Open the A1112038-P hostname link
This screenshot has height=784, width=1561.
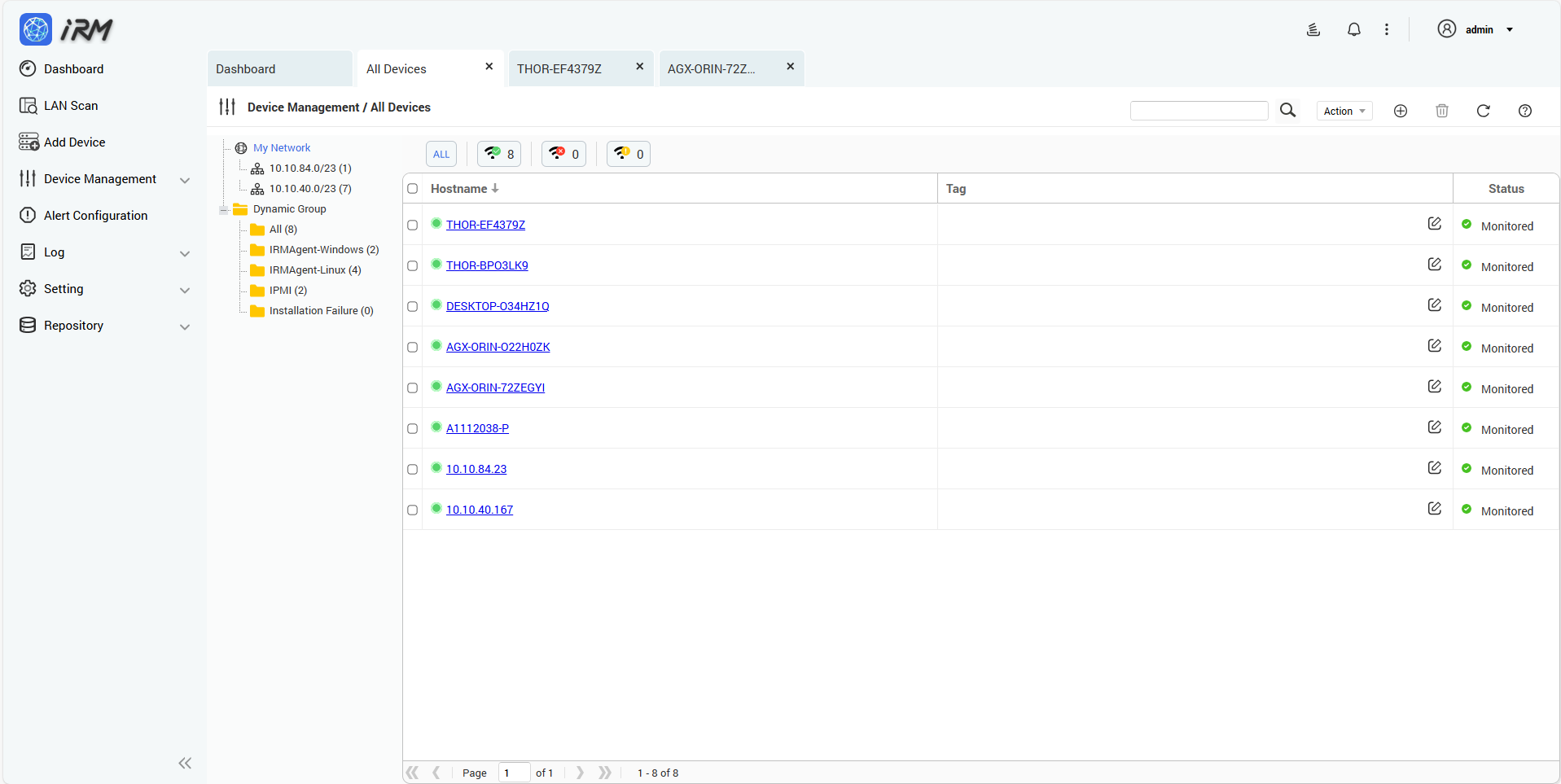pyautogui.click(x=477, y=428)
